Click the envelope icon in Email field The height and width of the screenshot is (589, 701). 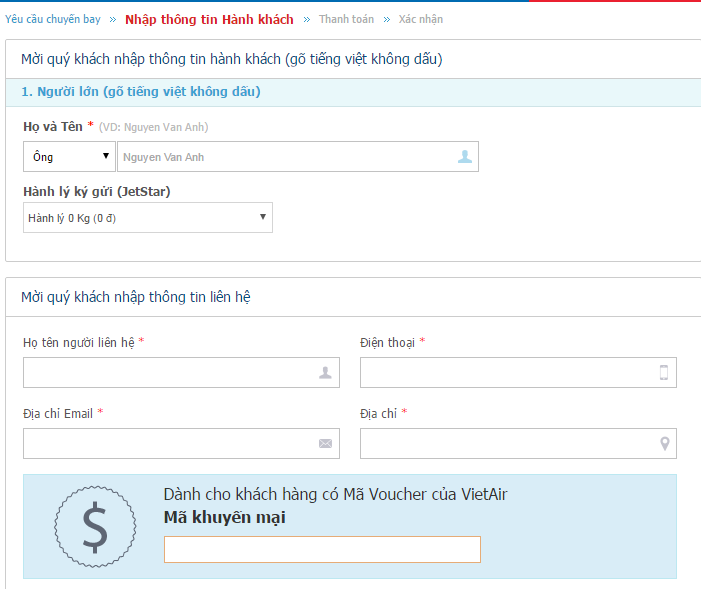pyautogui.click(x=325, y=444)
